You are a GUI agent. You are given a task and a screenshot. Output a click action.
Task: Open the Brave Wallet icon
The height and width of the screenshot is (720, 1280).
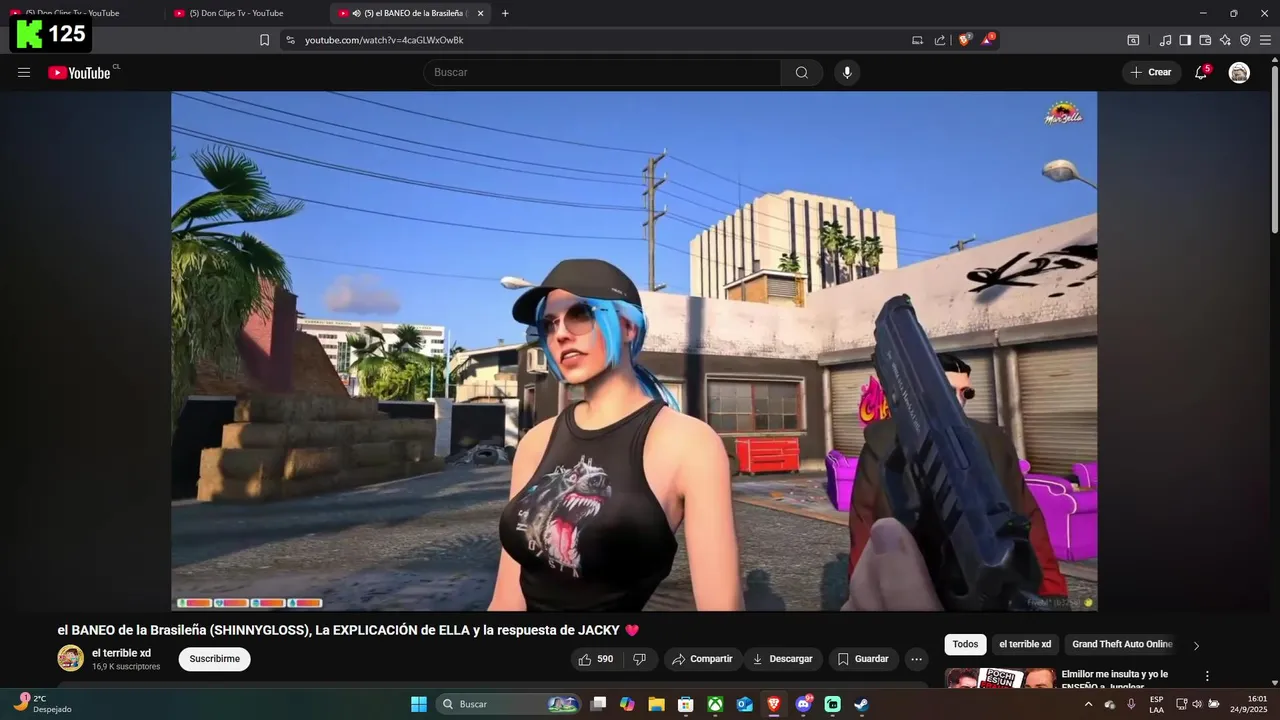point(1205,40)
